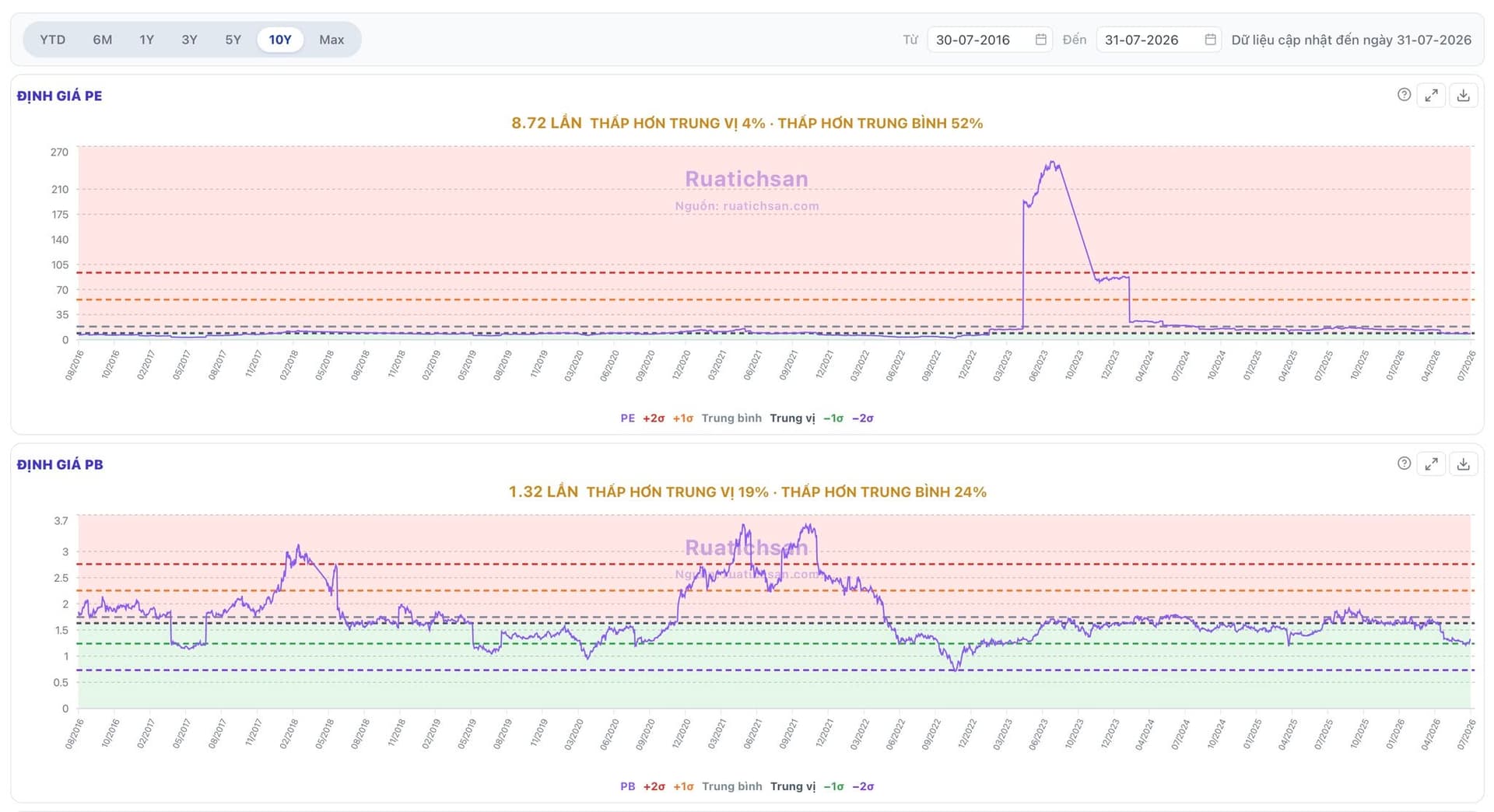Image resolution: width=1494 pixels, height=812 pixels.
Task: Open the calendar picker in the Đến date field
Action: [x=1210, y=40]
